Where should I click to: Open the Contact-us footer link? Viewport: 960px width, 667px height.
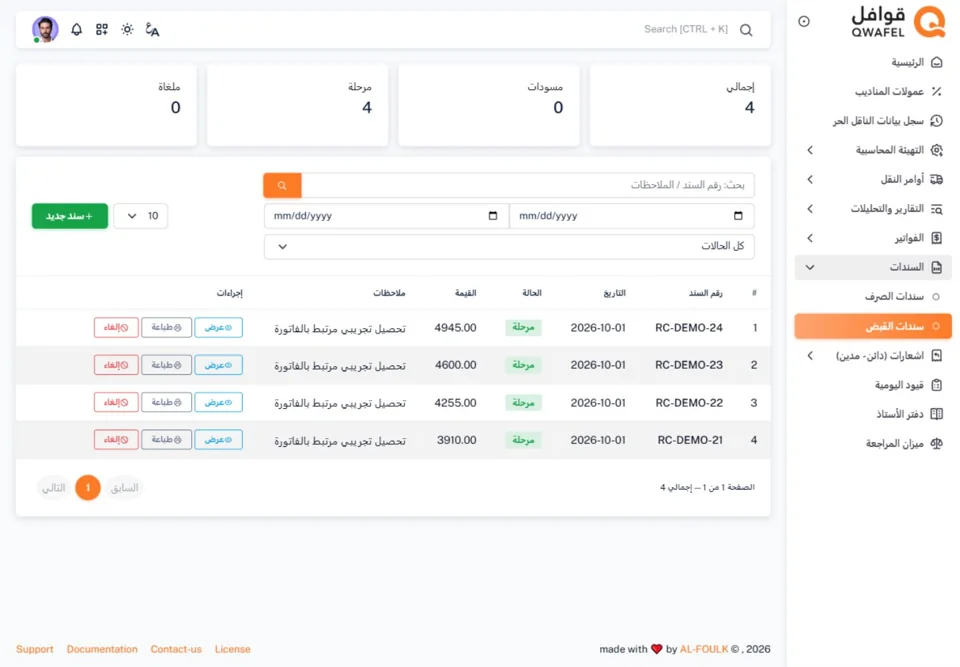point(176,649)
